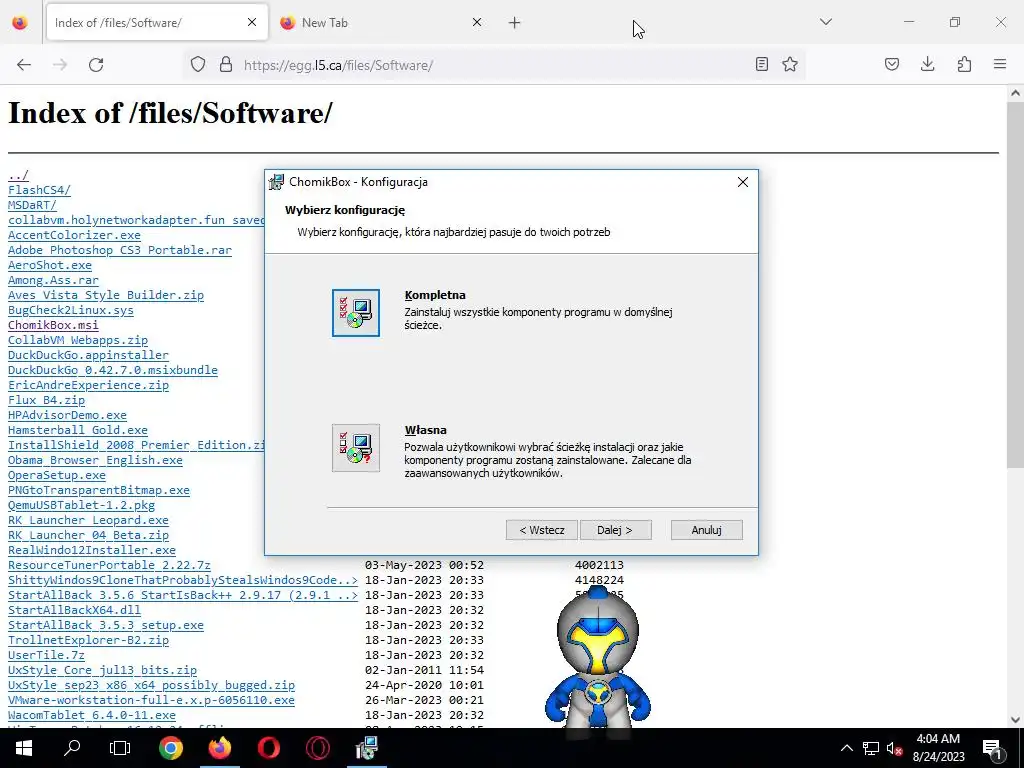Image resolution: width=1024 pixels, height=768 pixels.
Task: Open the Pocket save icon
Action: (x=892, y=64)
